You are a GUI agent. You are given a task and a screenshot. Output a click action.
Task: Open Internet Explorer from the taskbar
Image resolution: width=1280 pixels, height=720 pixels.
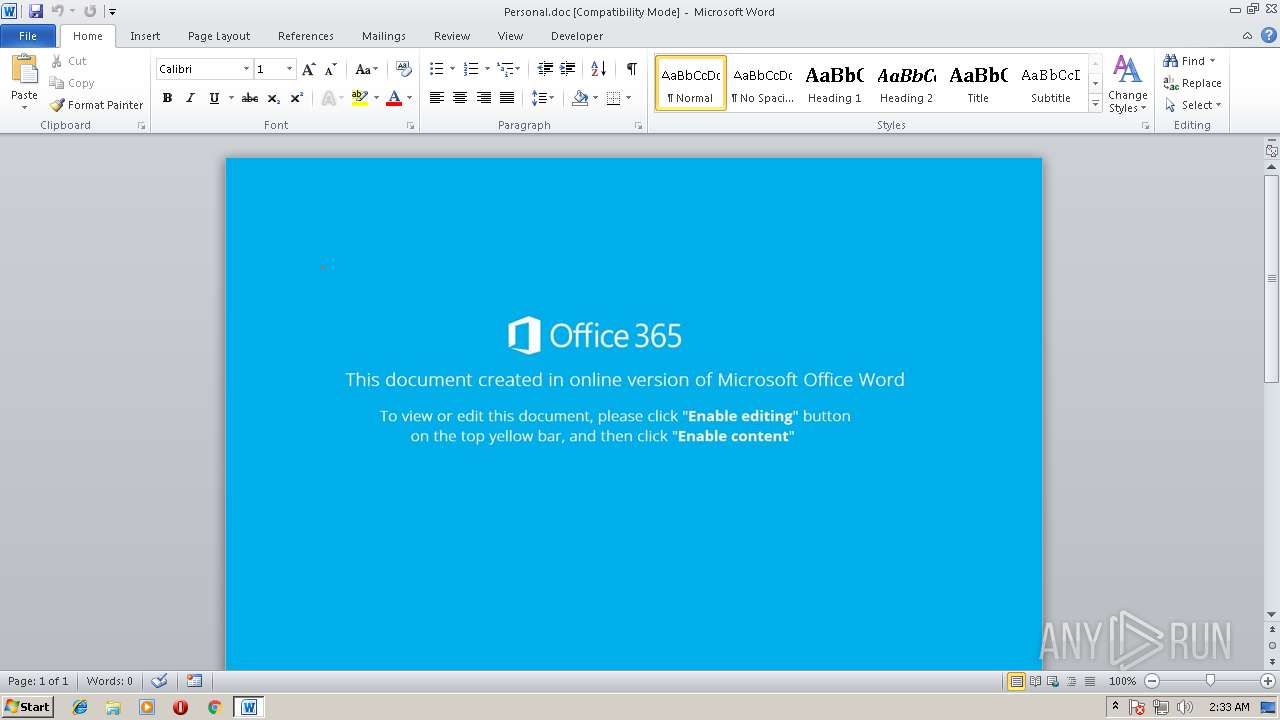80,707
